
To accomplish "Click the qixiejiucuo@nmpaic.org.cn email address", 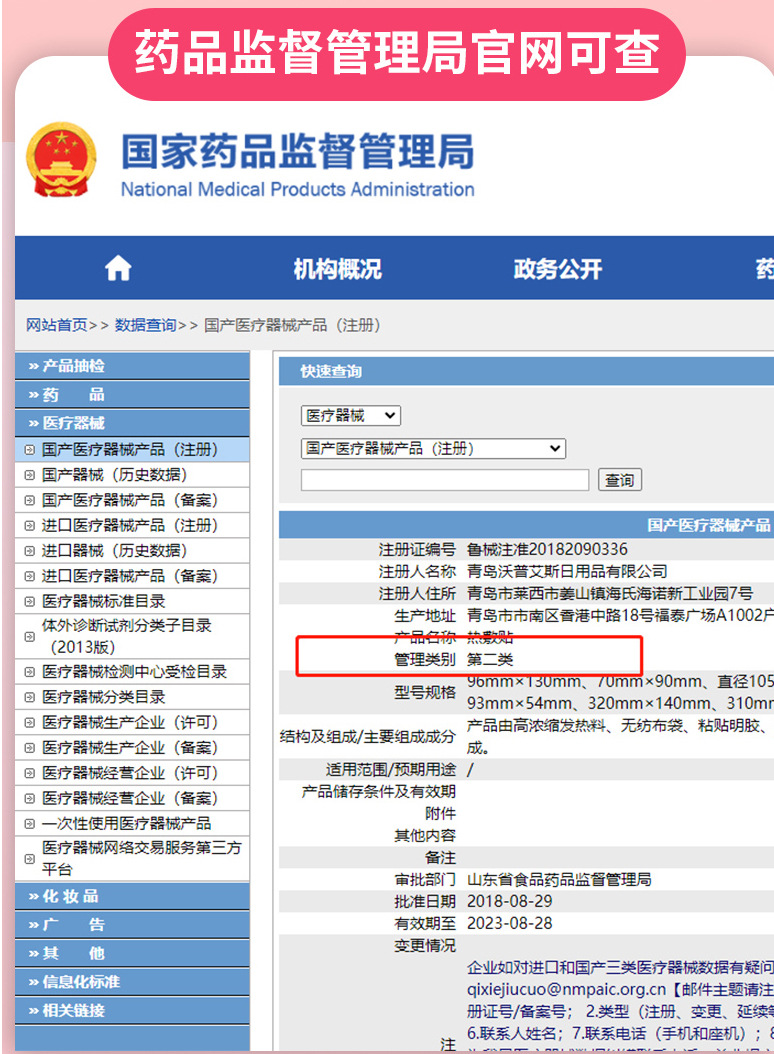I will pos(566,989).
